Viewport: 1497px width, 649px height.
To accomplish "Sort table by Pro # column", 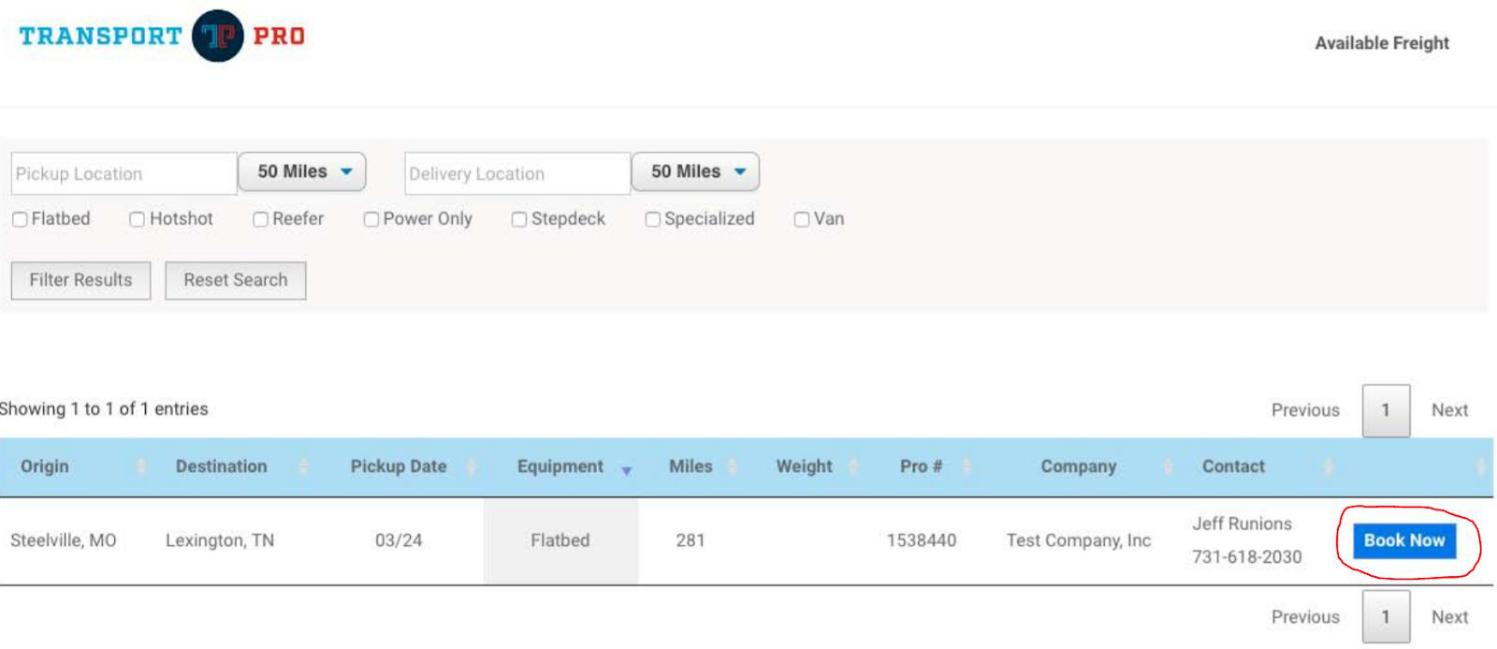I will [922, 466].
